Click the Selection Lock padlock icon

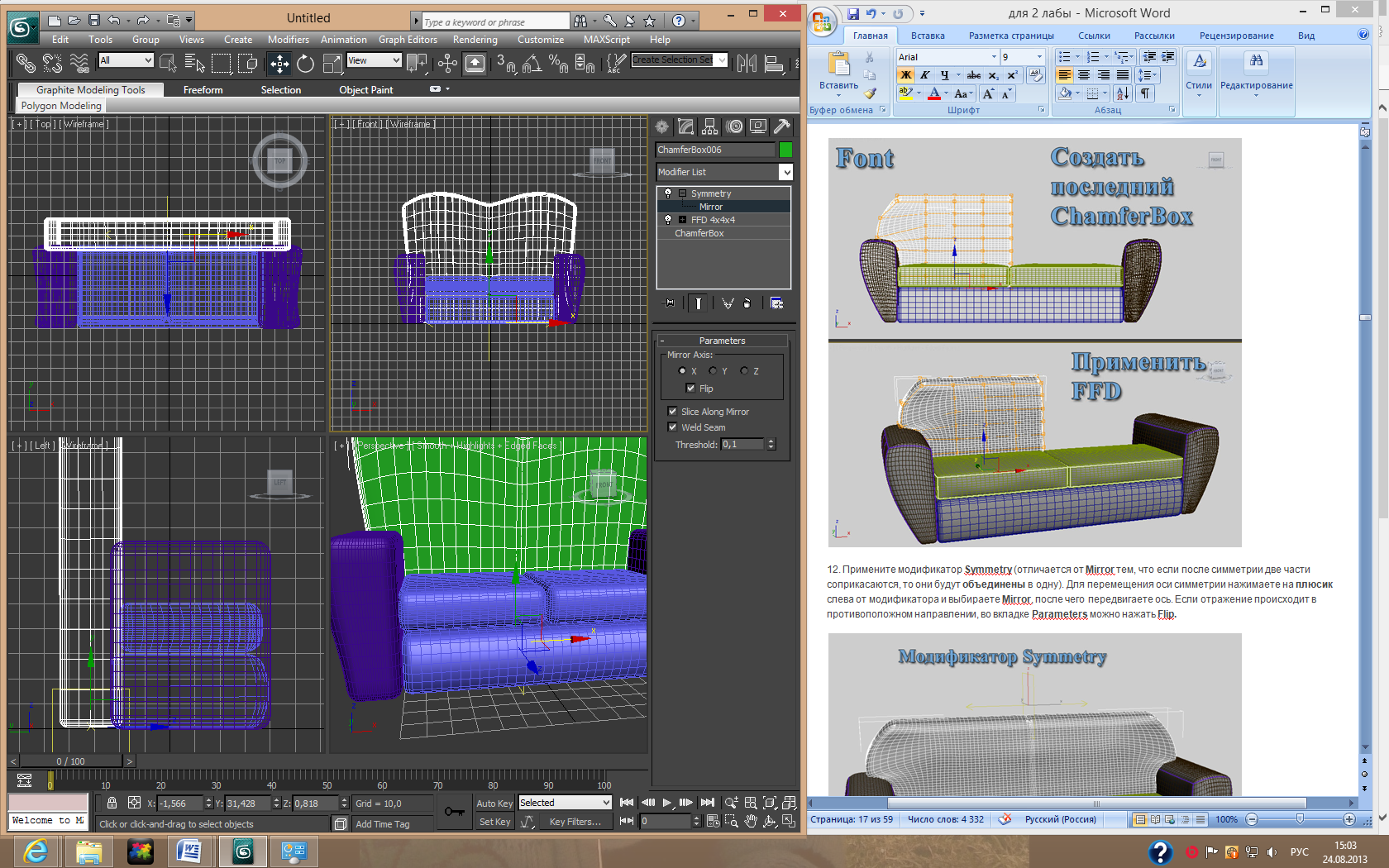click(x=112, y=803)
